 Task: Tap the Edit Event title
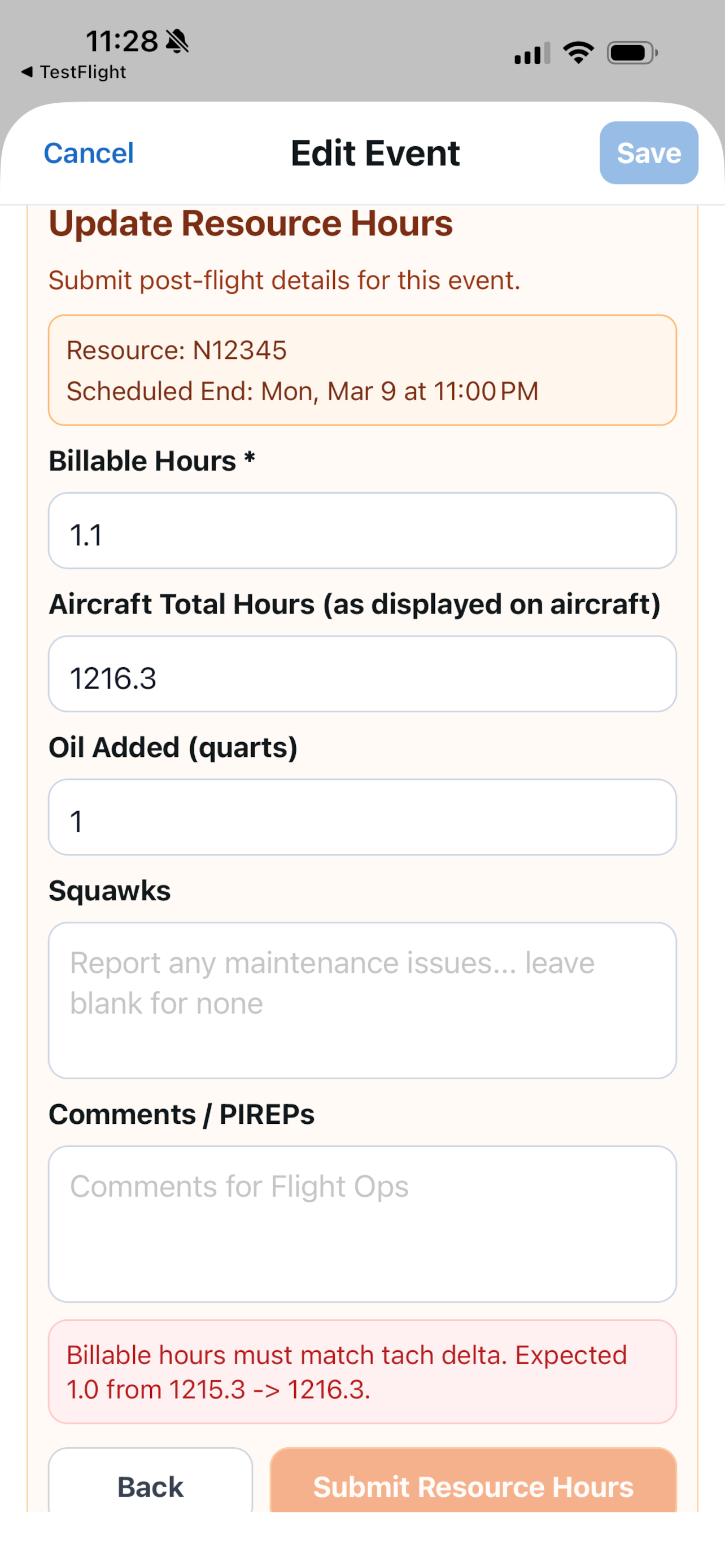click(374, 153)
